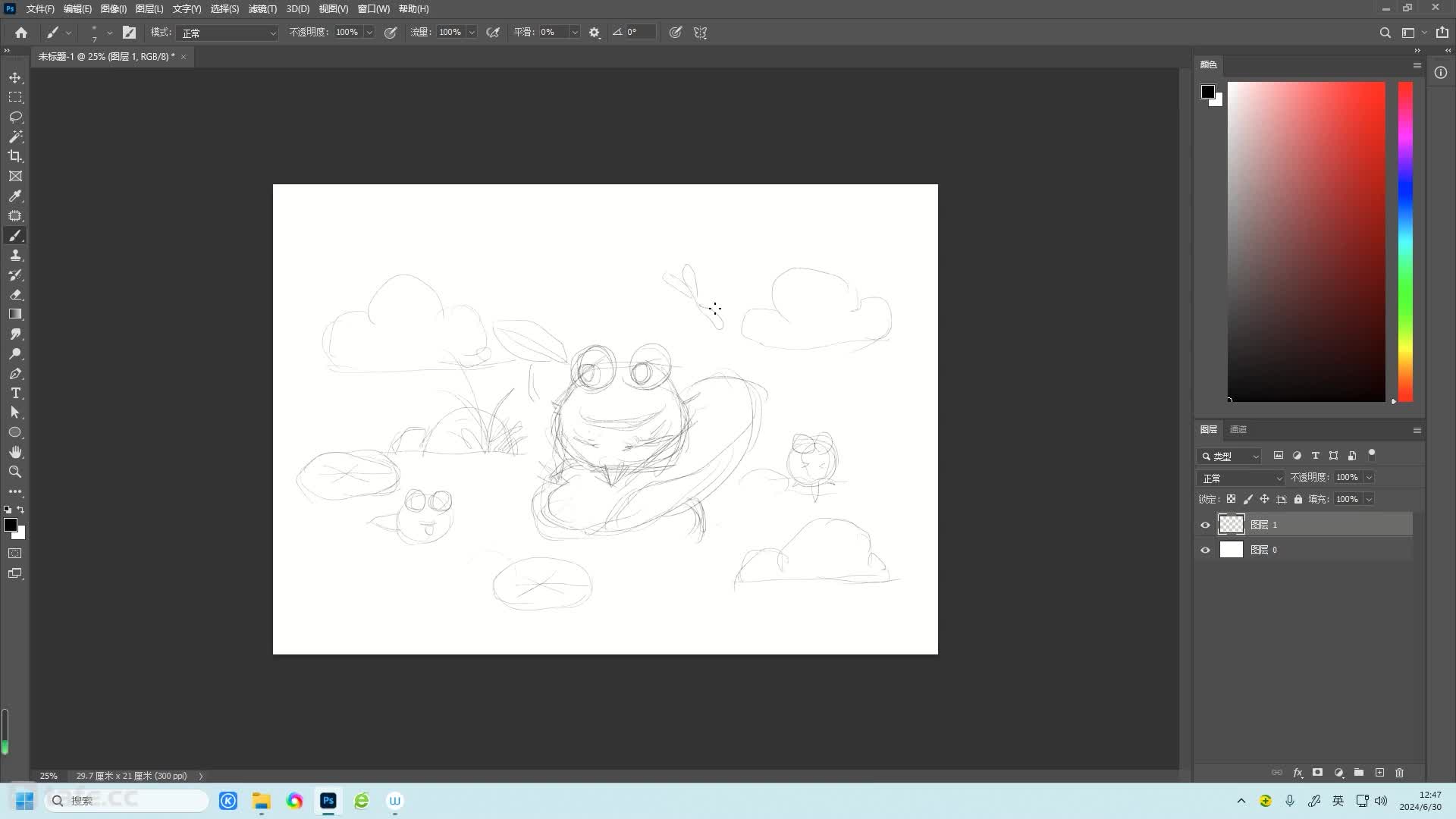1456x819 pixels.
Task: Open the 文件(F) menu
Action: coord(40,9)
